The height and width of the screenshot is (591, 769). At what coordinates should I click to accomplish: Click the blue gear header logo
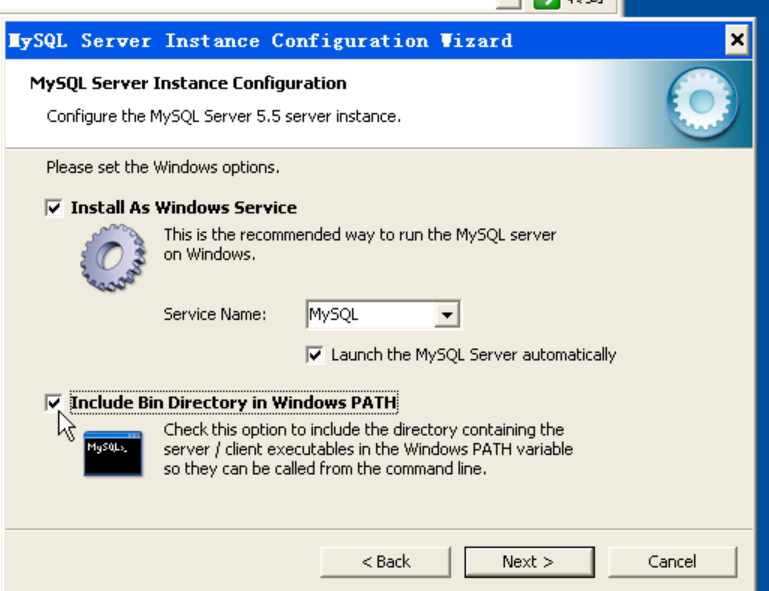pos(702,103)
